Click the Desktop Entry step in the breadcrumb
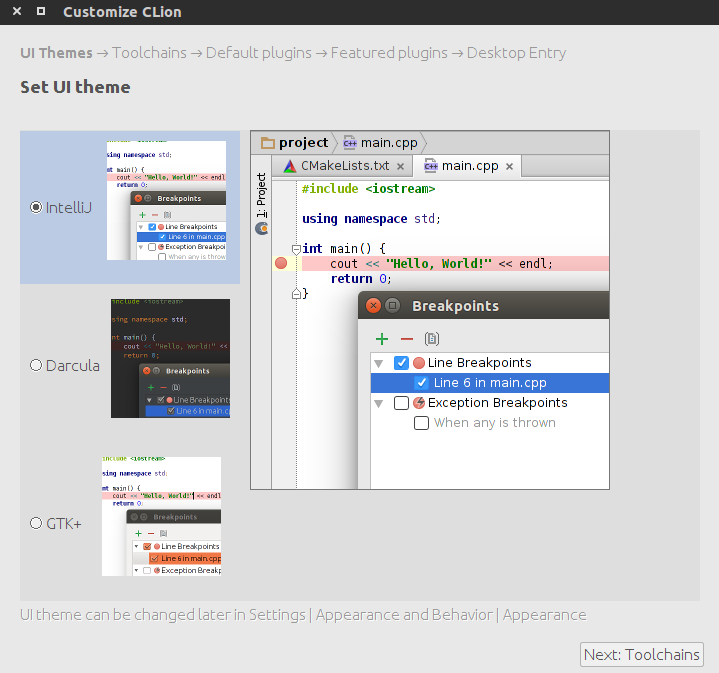Screen dimensions: 719x673 pyautogui.click(x=516, y=53)
